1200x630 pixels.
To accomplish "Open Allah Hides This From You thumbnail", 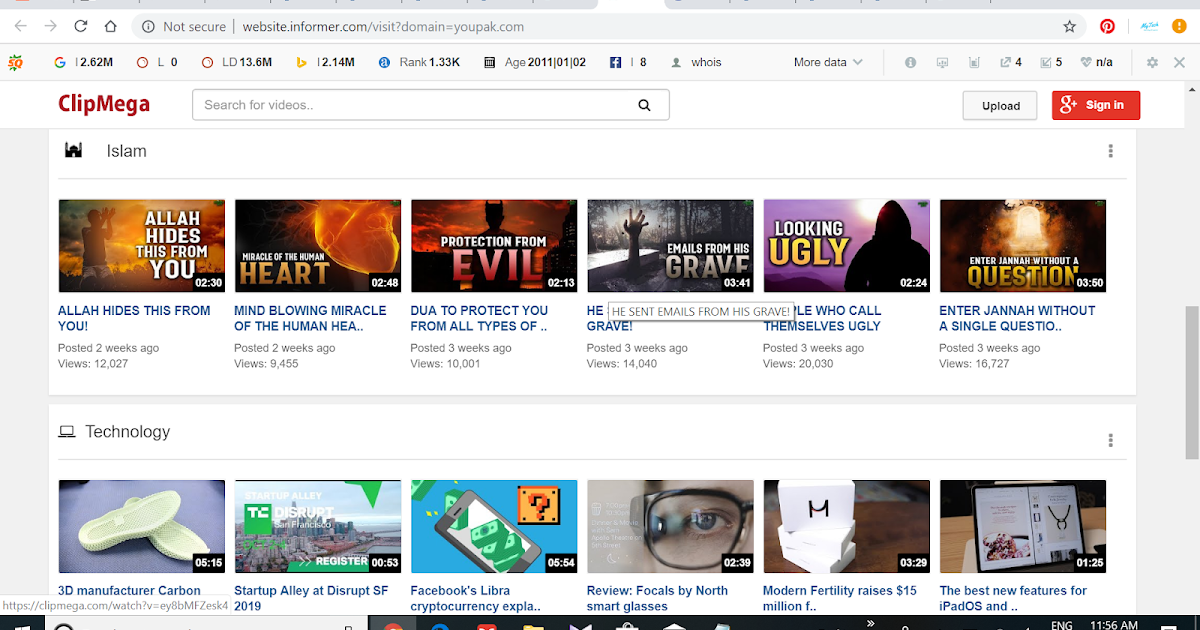I will [141, 246].
